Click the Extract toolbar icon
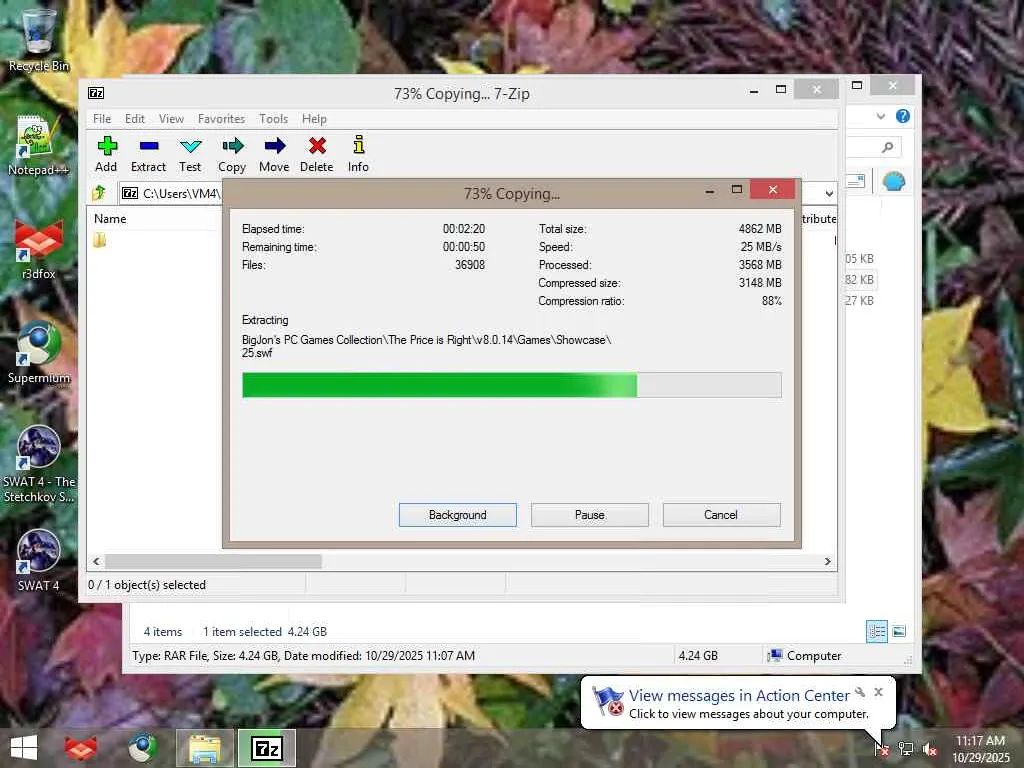Image resolution: width=1024 pixels, height=768 pixels. tap(149, 146)
